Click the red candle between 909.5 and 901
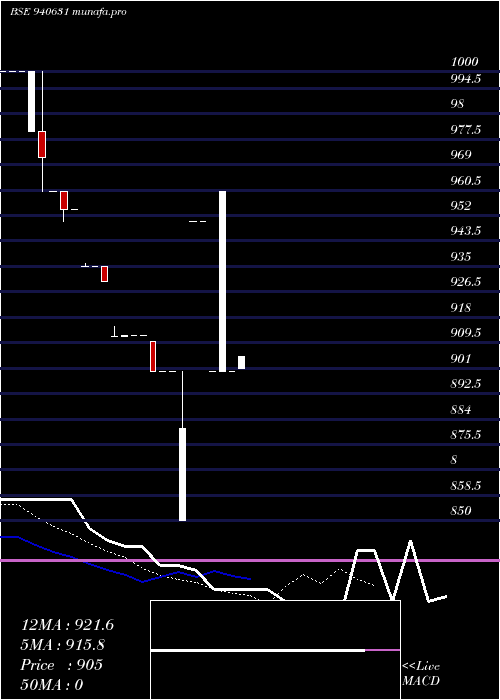 coord(153,356)
